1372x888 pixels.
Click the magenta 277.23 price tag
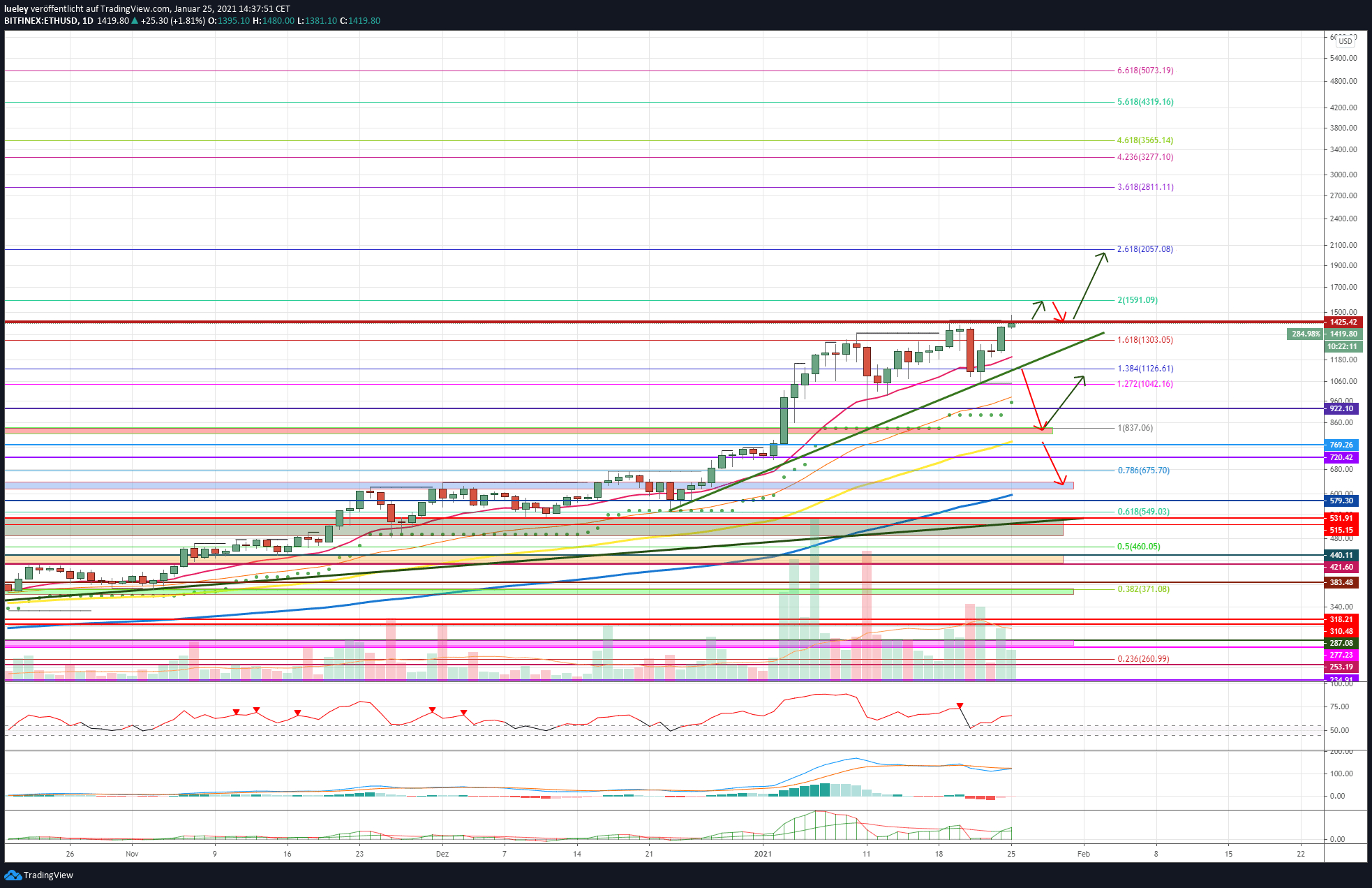[x=1341, y=656]
